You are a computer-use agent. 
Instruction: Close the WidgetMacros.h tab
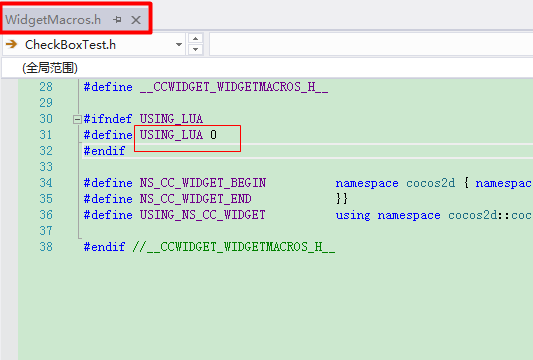(136, 20)
